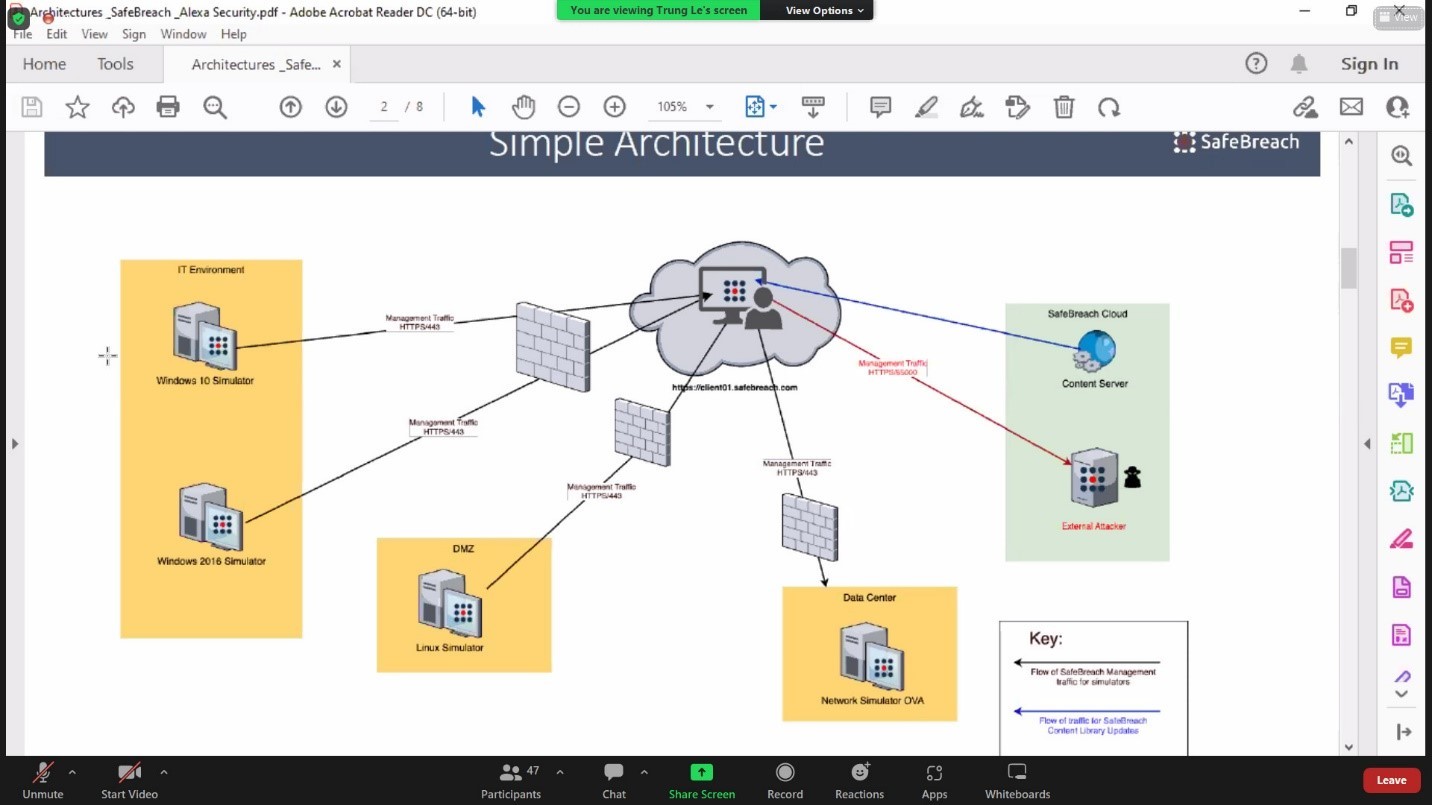The image size is (1432, 805).
Task: Go to the next page arrow
Action: [336, 107]
